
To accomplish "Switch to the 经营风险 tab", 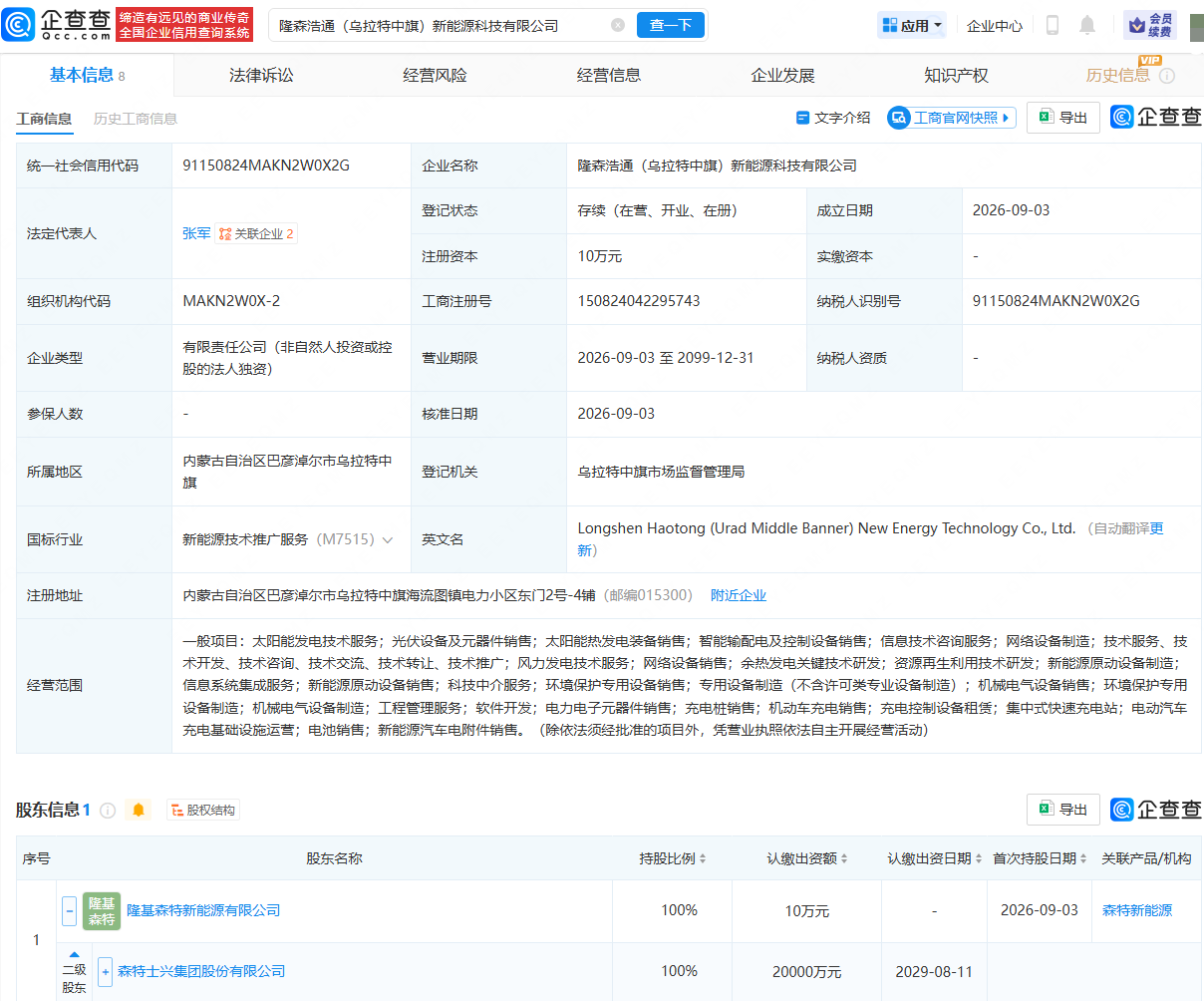I will tap(435, 75).
